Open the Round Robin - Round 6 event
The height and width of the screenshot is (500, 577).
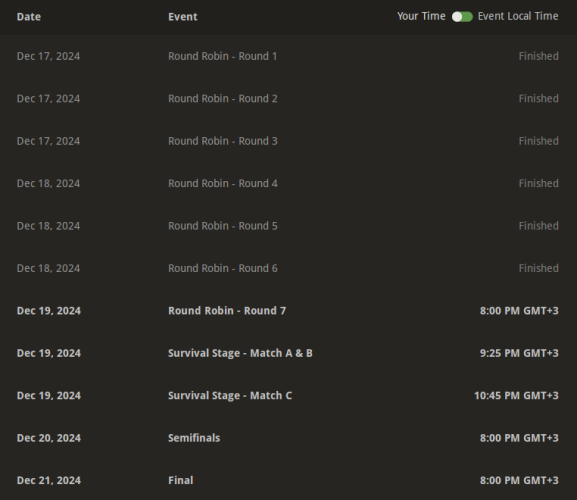point(288,268)
